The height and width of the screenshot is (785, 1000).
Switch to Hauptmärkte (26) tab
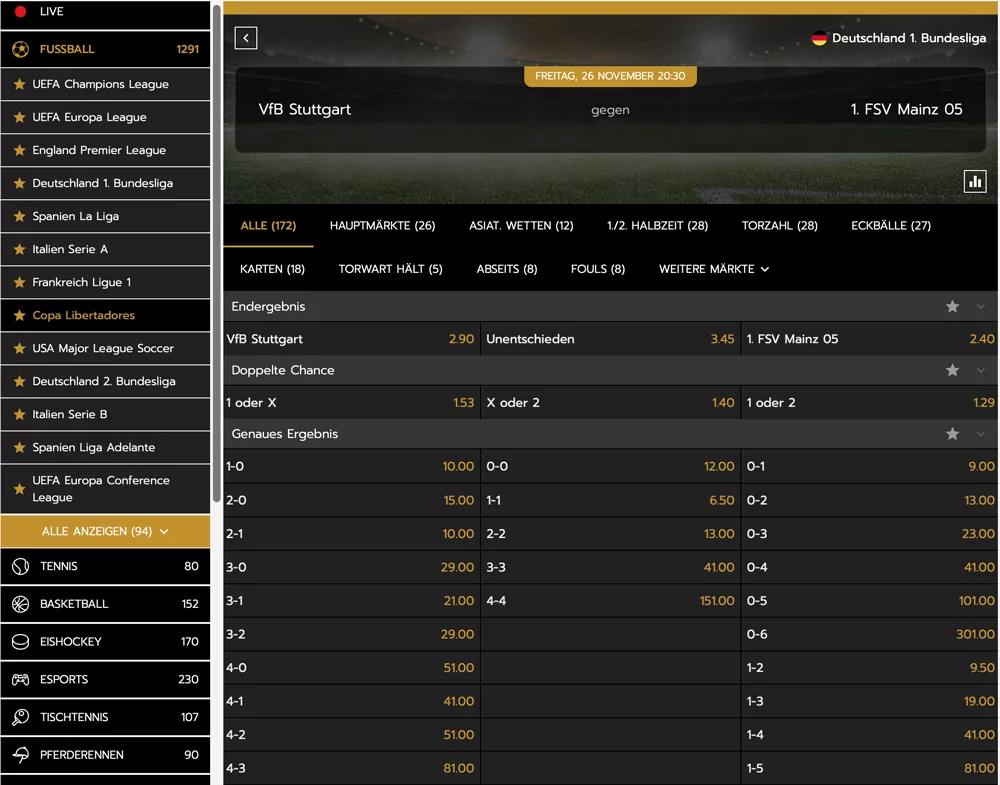coord(383,226)
